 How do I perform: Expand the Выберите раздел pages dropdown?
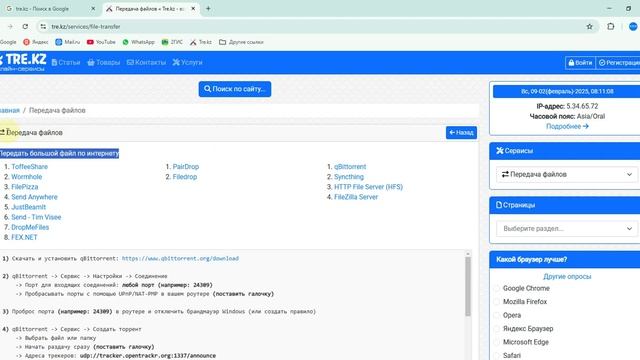(567, 229)
